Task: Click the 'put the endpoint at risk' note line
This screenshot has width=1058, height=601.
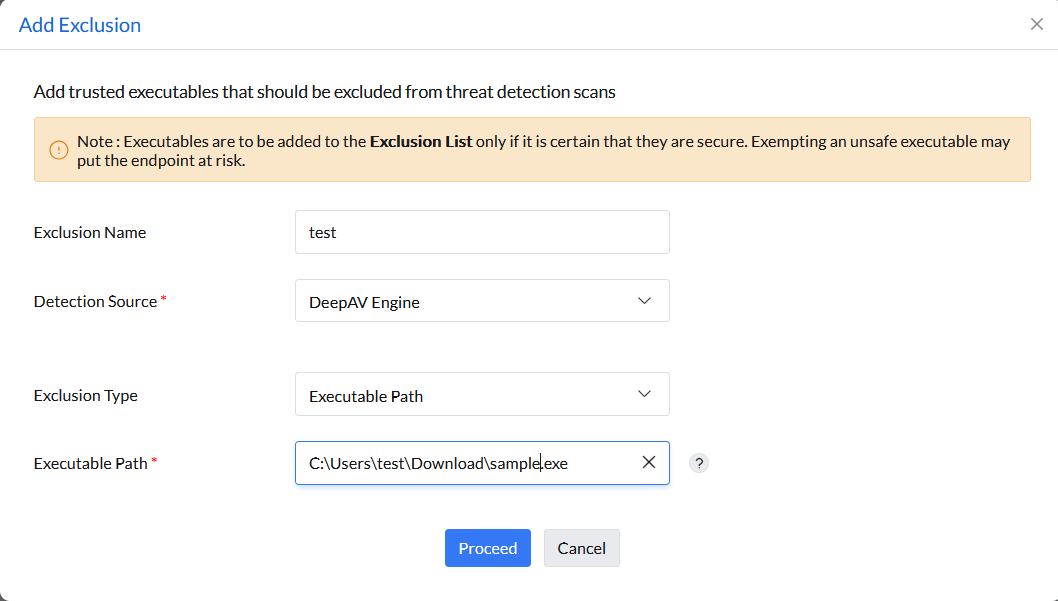Action: [x=160, y=161]
